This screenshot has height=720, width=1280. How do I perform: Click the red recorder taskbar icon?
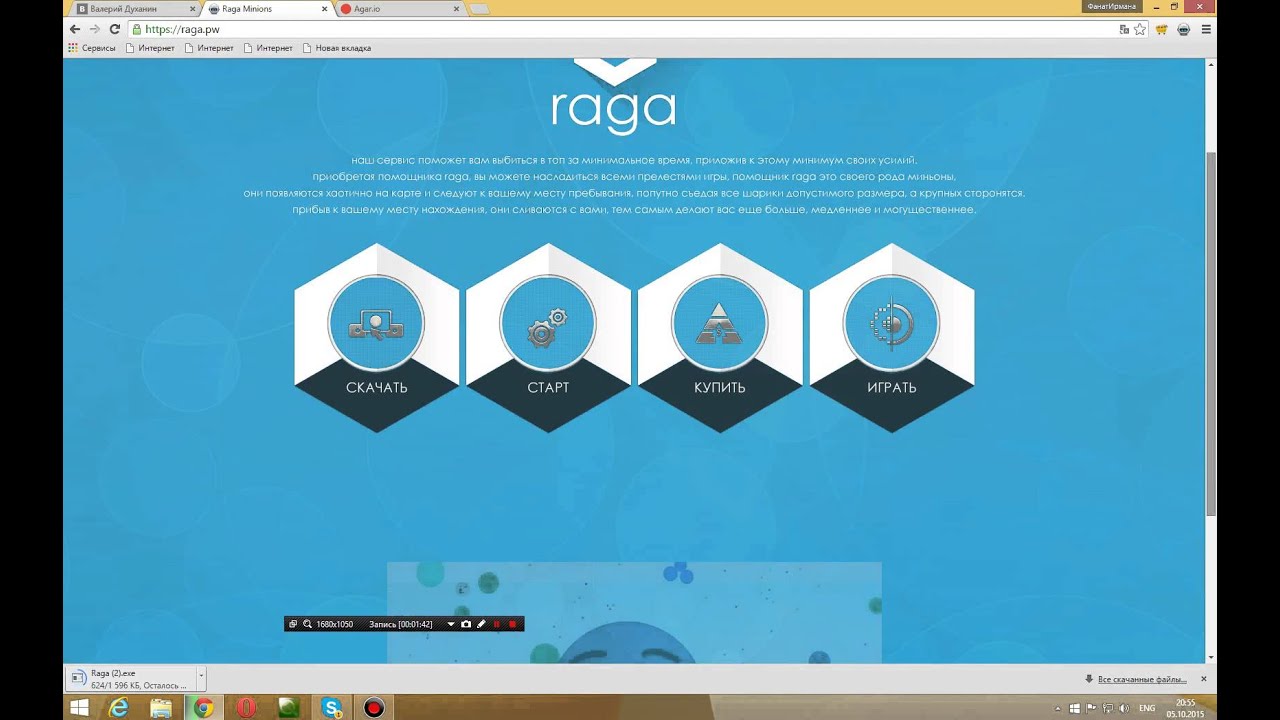tap(374, 708)
